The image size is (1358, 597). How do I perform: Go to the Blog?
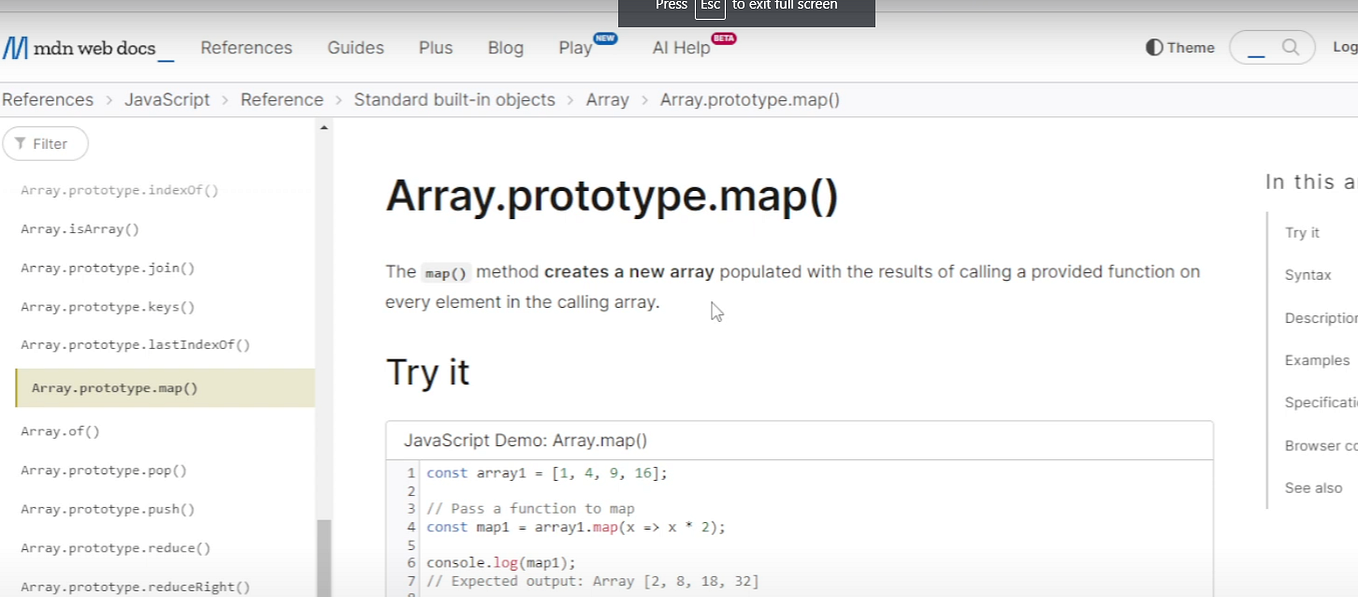pos(505,47)
